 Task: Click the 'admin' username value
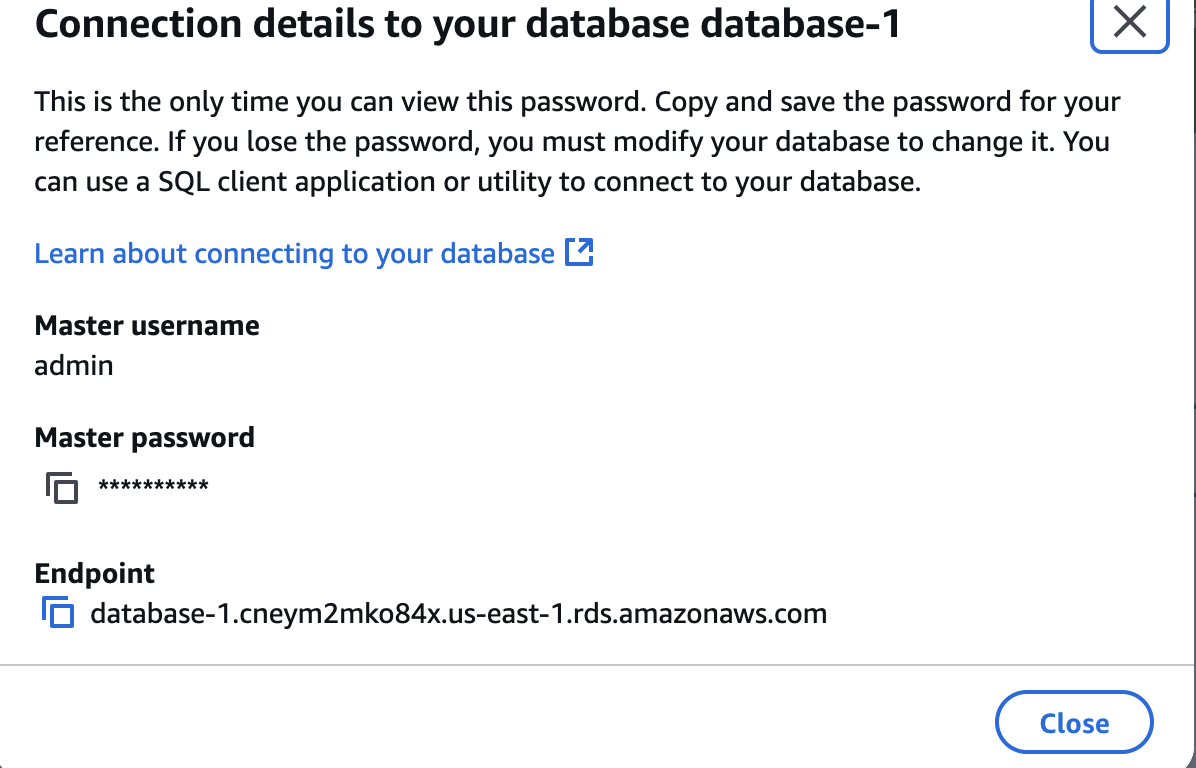tap(74, 366)
